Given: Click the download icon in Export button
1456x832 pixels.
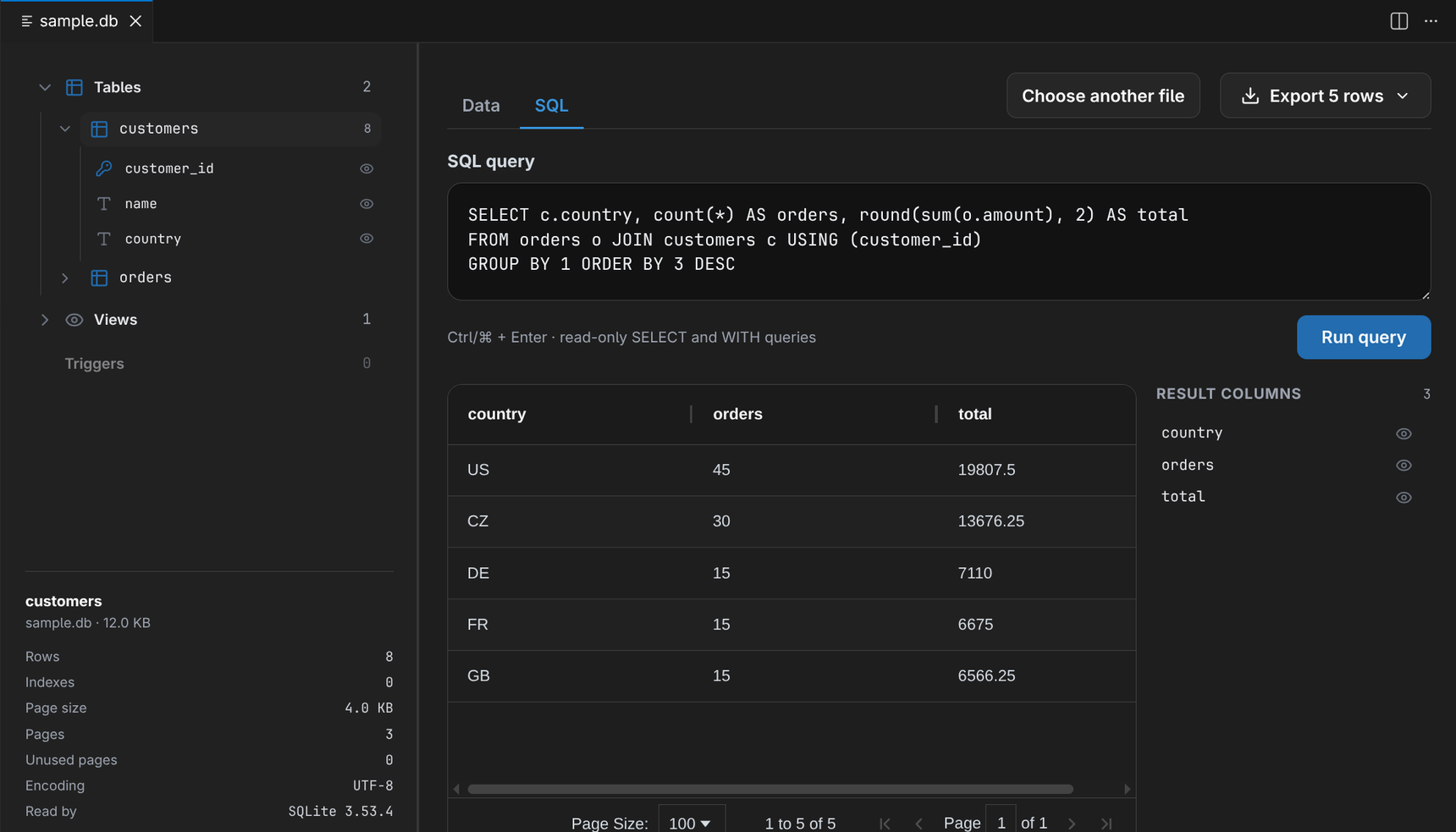Looking at the screenshot, I should 1249,96.
